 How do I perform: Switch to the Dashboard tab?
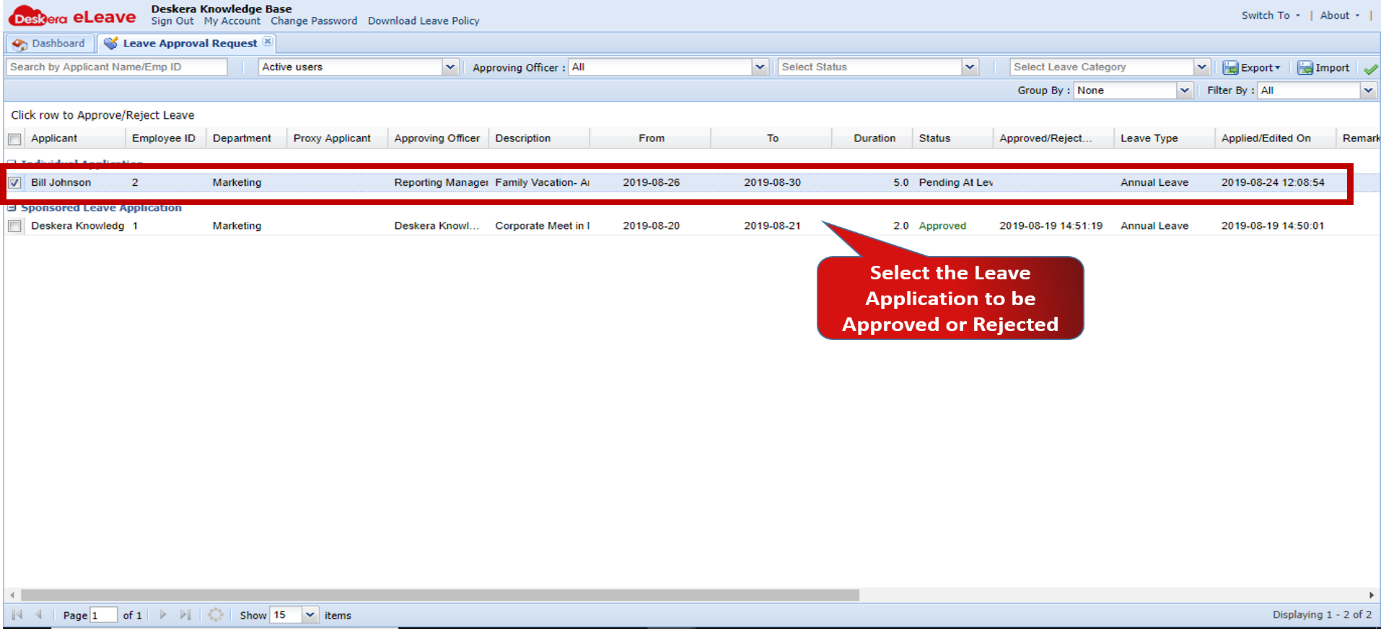49,43
